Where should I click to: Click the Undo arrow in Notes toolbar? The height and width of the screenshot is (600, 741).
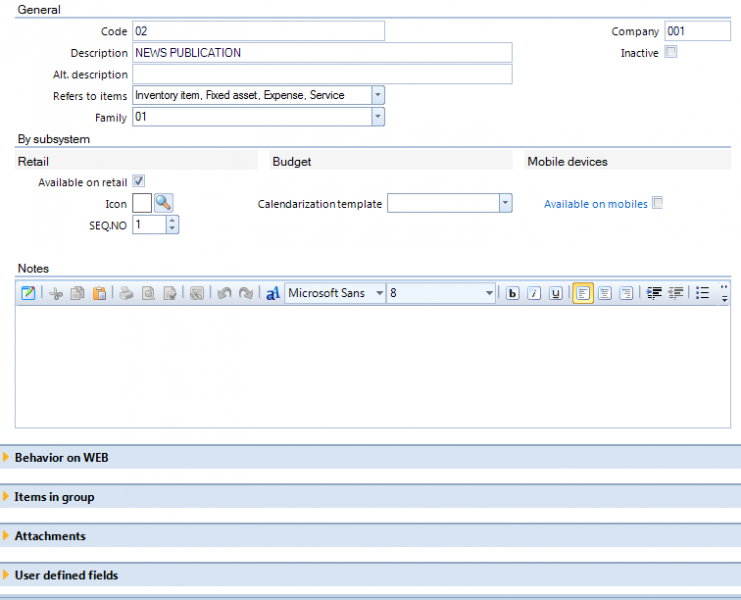click(224, 293)
